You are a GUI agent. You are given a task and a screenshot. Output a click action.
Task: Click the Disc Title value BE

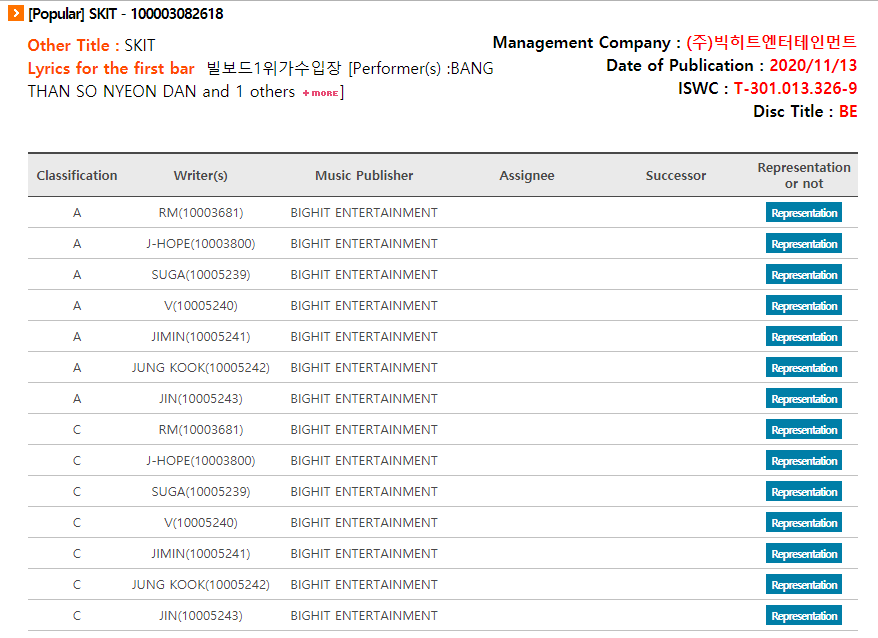point(848,111)
